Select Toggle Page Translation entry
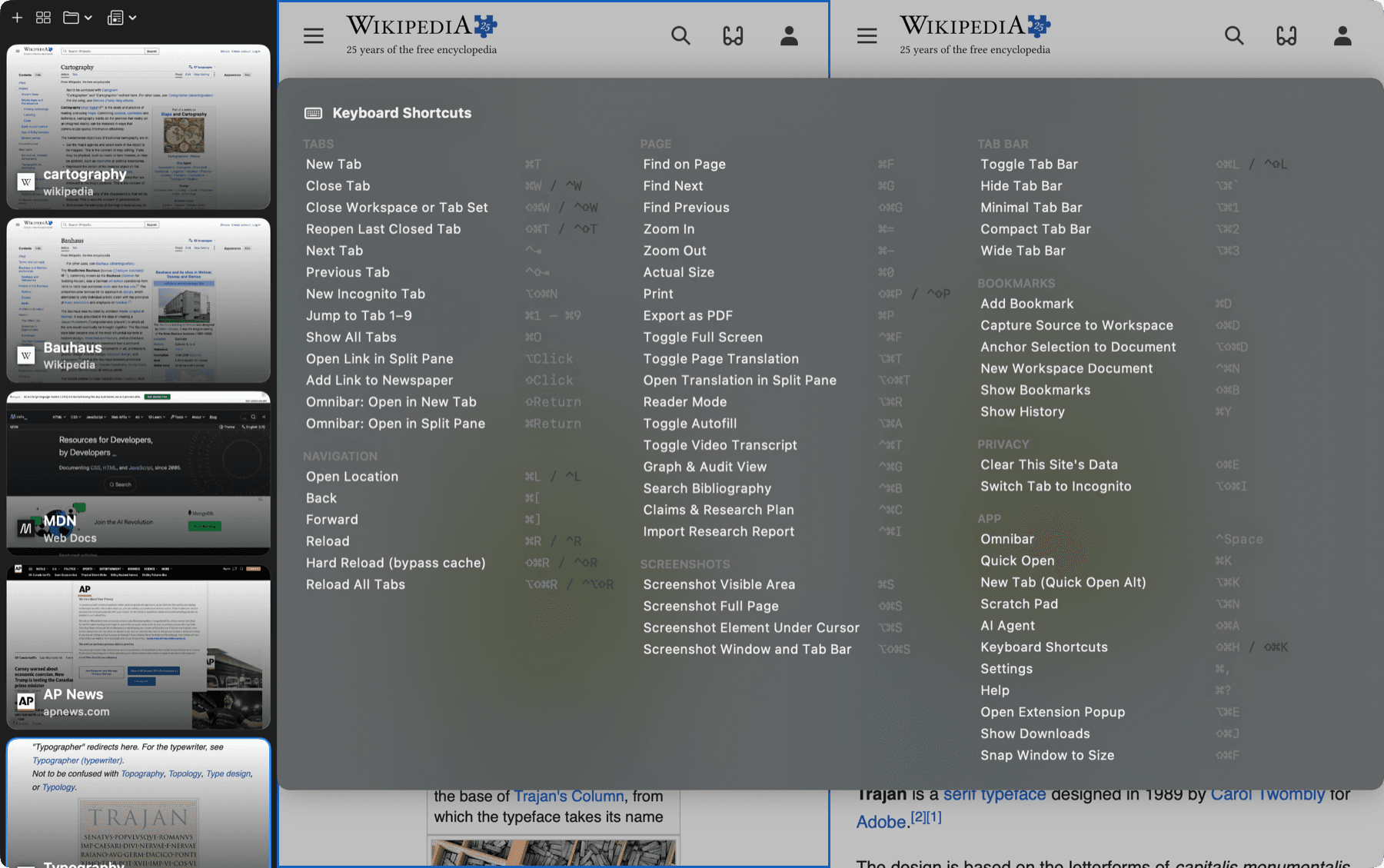This screenshot has width=1384, height=868. (x=797, y=358)
